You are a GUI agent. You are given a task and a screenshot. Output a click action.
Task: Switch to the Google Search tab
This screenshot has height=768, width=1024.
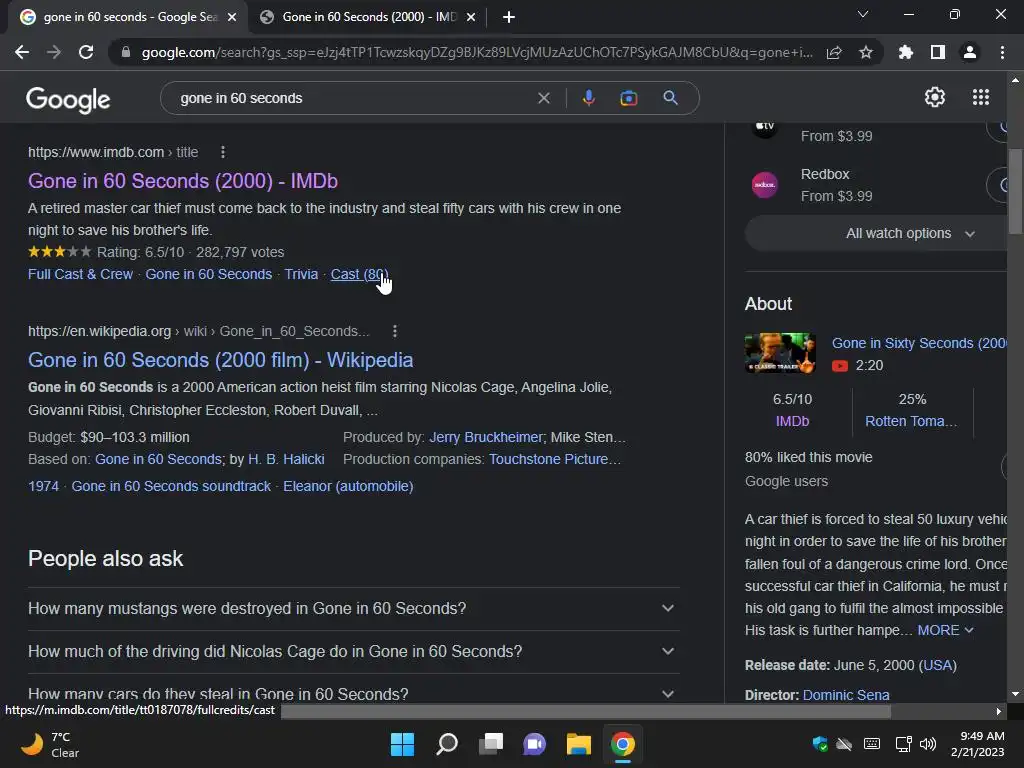coord(127,17)
